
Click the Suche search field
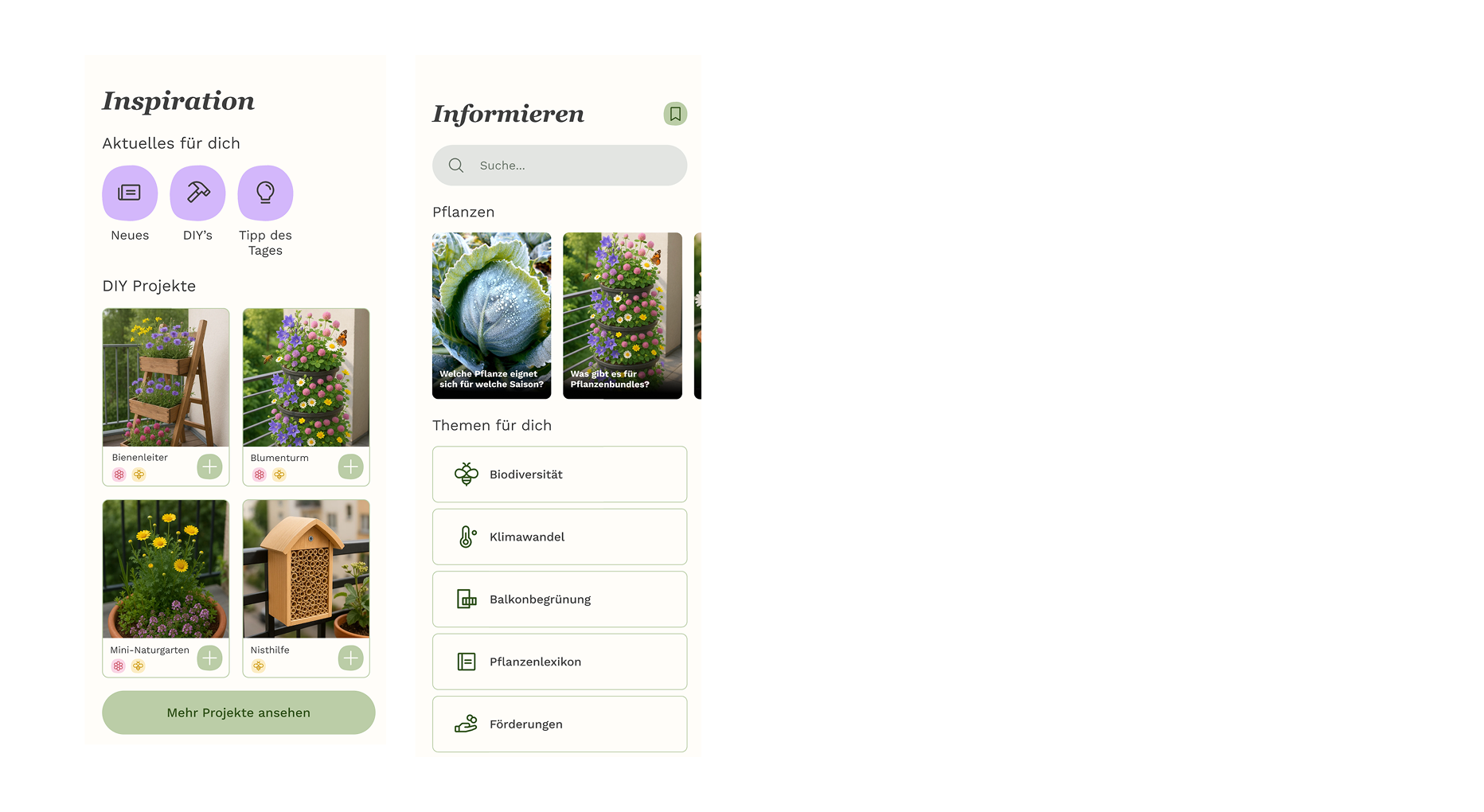point(560,166)
